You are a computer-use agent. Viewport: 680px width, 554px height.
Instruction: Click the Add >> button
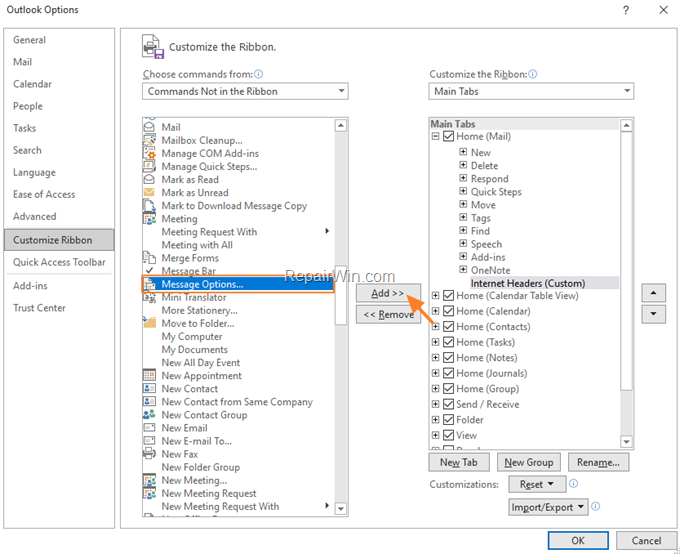click(x=388, y=293)
